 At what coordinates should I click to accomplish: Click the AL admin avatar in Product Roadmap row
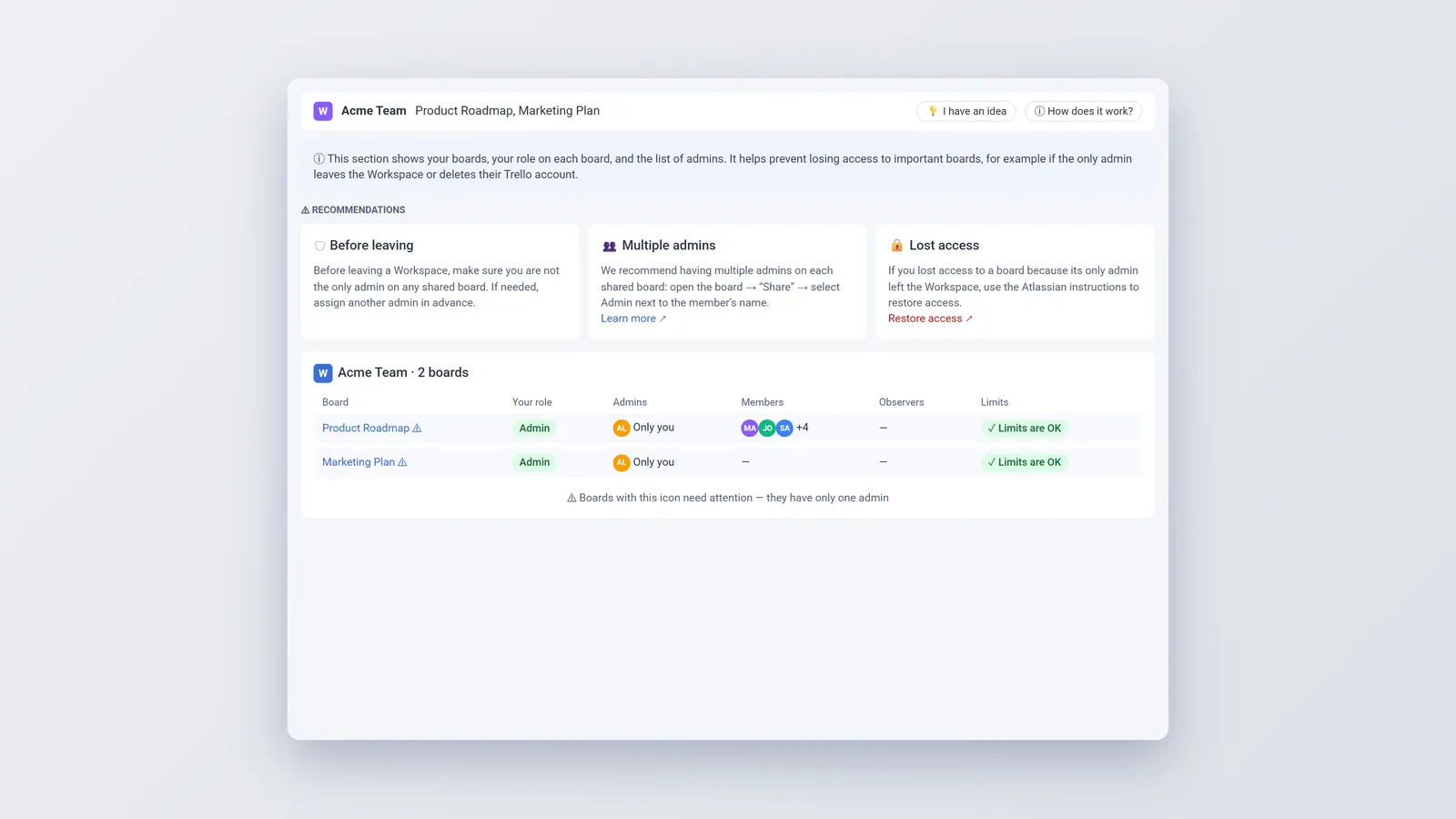622,428
